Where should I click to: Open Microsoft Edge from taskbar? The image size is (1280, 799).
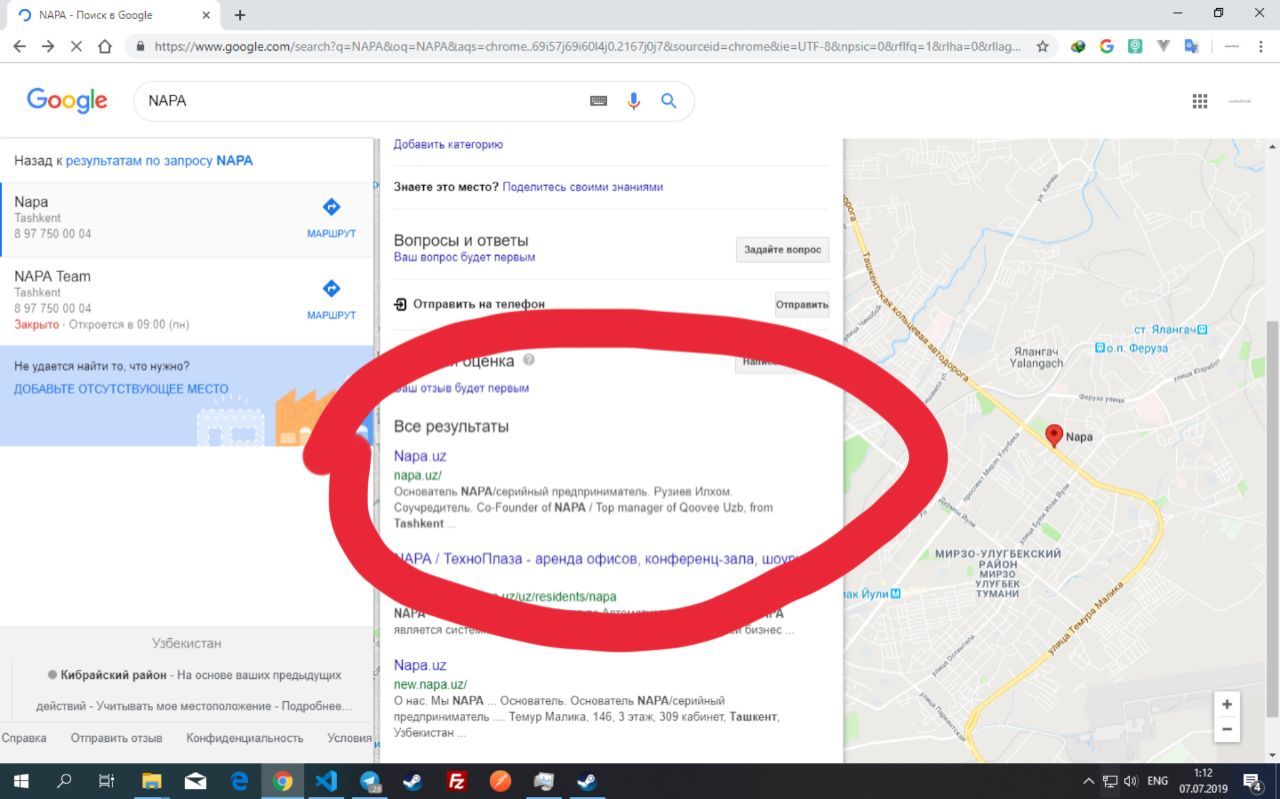239,781
